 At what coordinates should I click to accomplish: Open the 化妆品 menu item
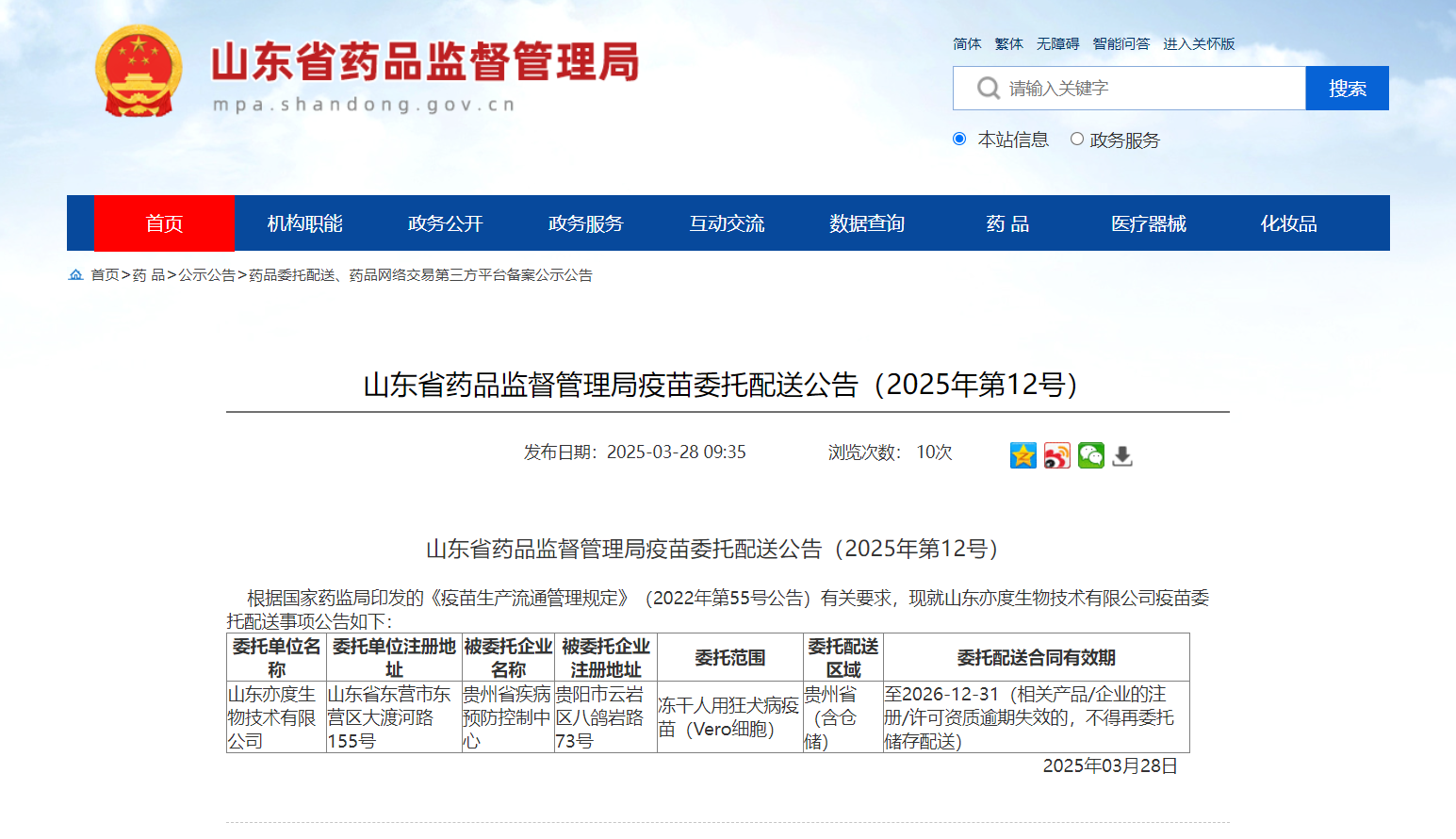pyautogui.click(x=1288, y=223)
